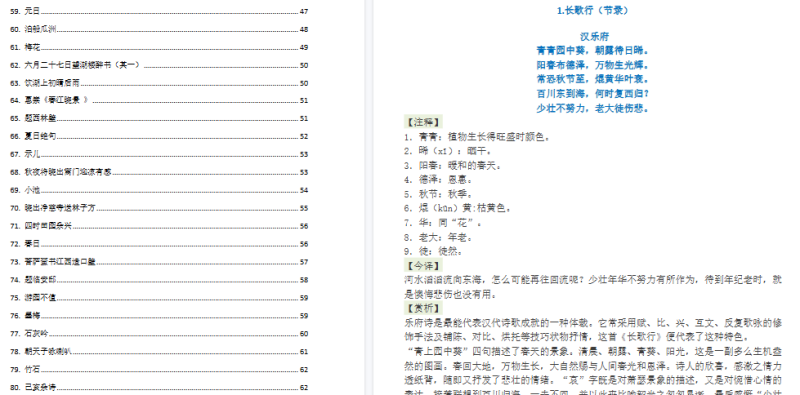800x395 pixels.
Task: Click the 【注释】 section heading
Action: [422, 122]
